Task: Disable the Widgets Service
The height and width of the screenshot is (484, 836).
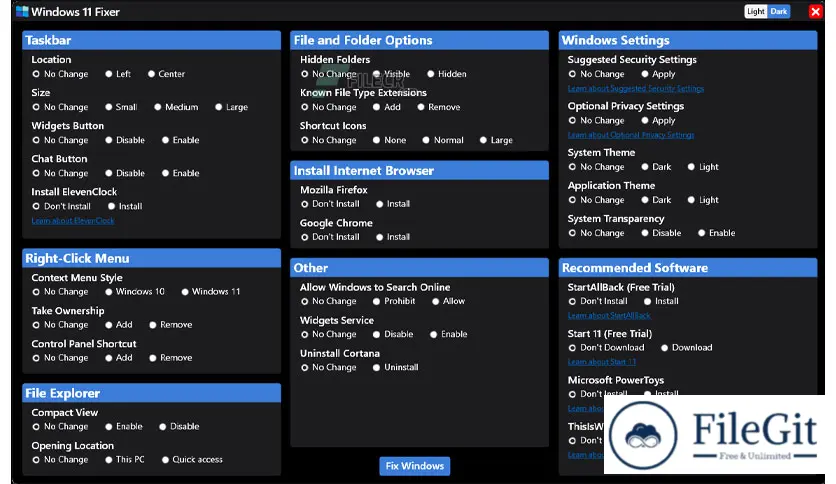Action: (393, 334)
